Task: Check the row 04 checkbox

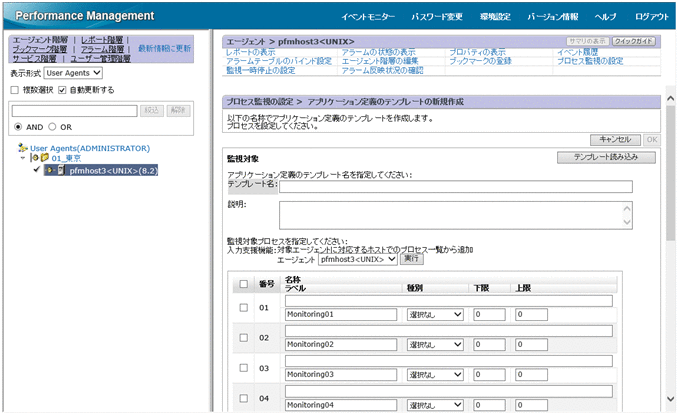Action: (244, 398)
